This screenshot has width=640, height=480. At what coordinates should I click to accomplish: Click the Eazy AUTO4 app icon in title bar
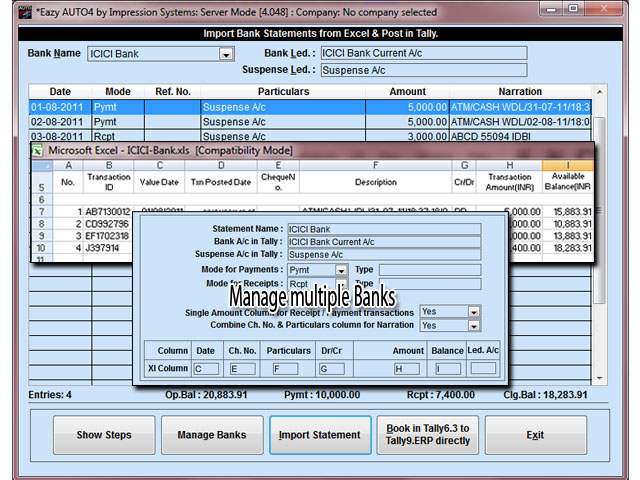click(25, 12)
